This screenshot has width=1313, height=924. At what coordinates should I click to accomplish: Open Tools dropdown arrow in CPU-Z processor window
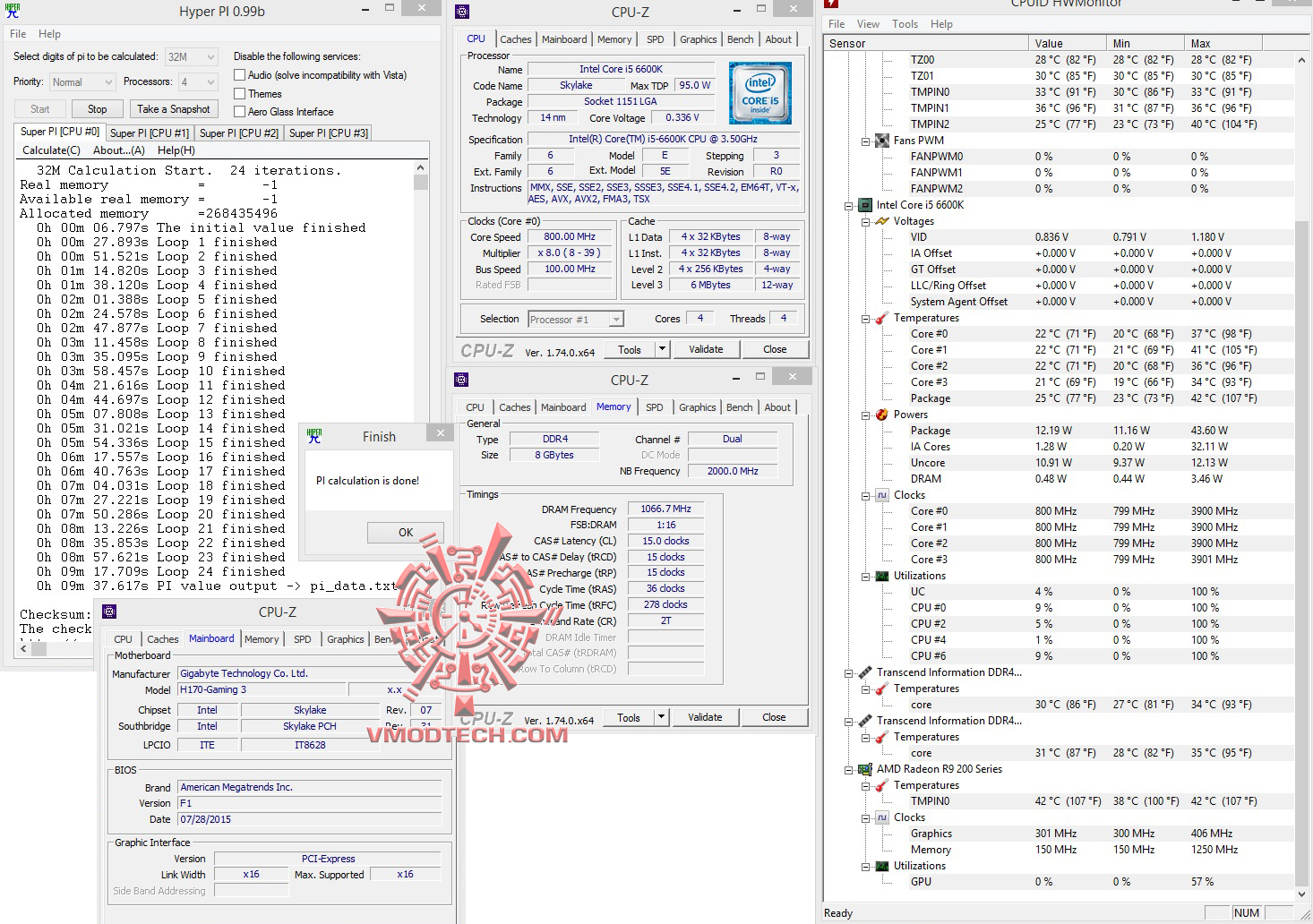(x=663, y=349)
